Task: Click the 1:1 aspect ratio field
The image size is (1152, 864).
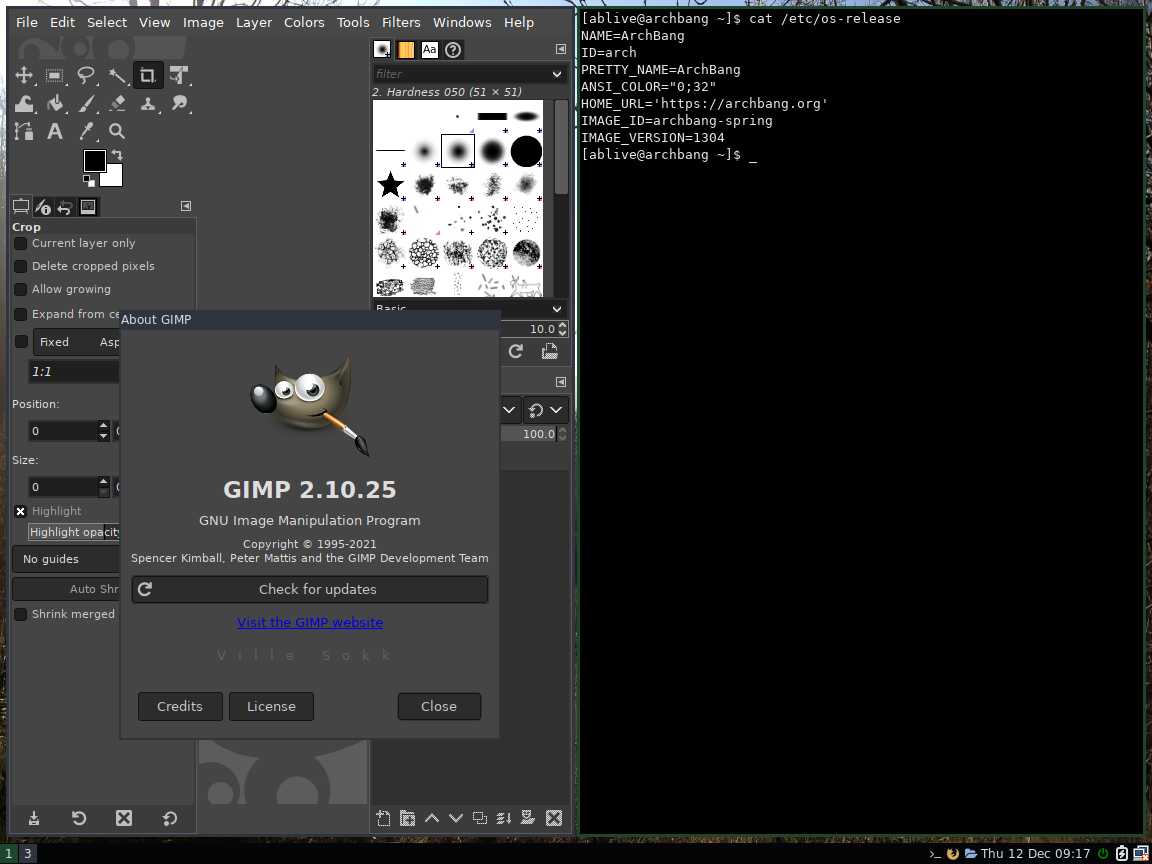Action: 73,372
